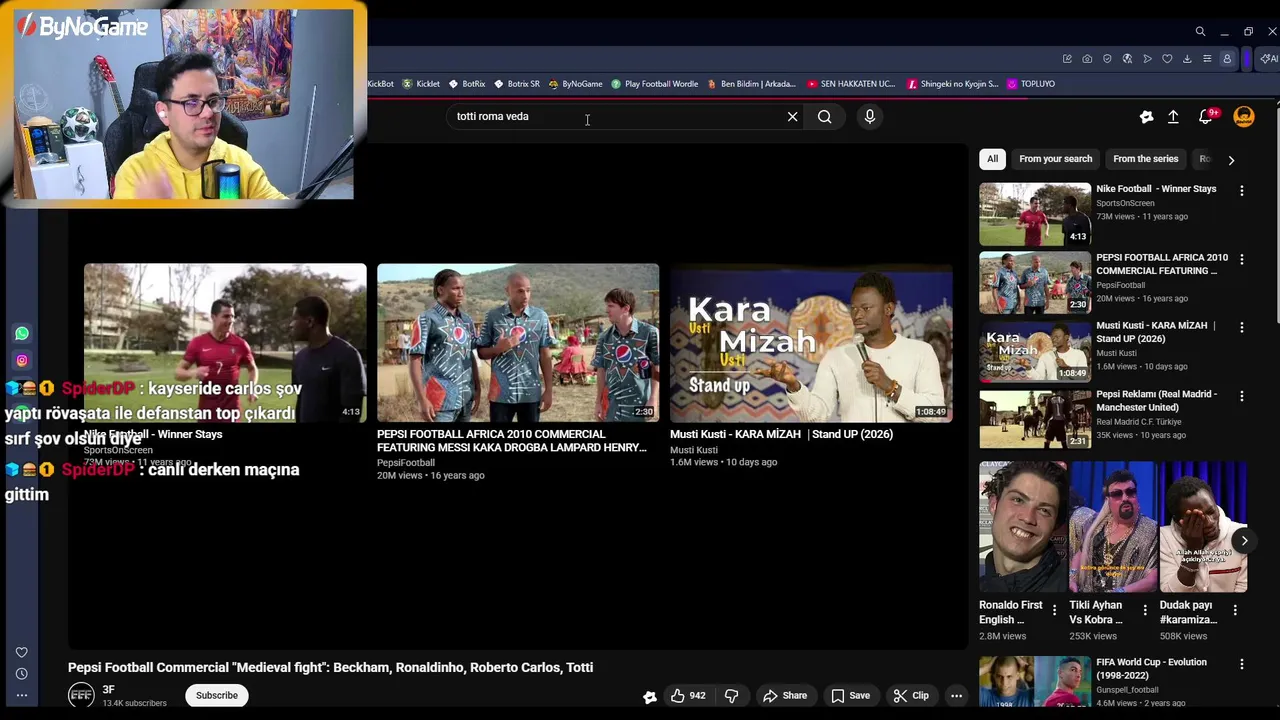Open Musti Kusti KARA MİZAH title link
Image resolution: width=1280 pixels, height=720 pixels.
pos(781,435)
